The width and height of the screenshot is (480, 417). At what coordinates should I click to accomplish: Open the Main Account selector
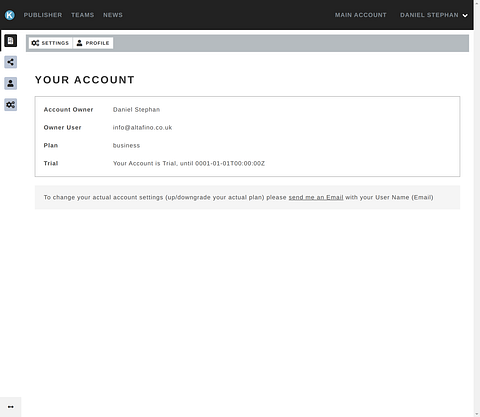361,15
